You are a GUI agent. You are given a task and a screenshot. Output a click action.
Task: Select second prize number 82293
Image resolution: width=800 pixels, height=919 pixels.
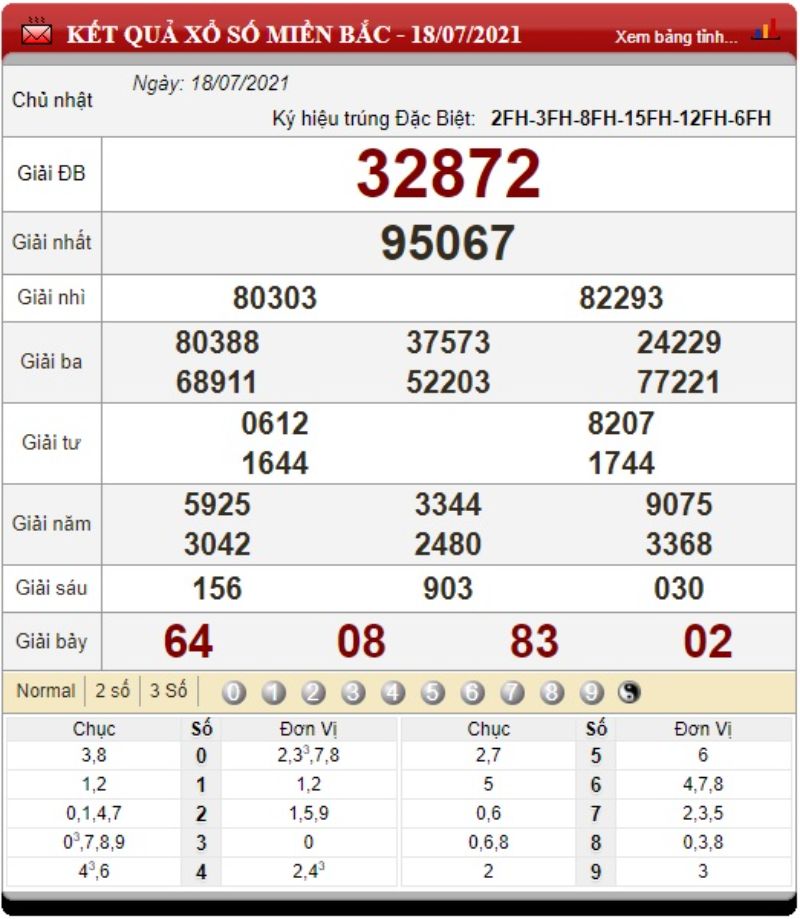click(621, 298)
